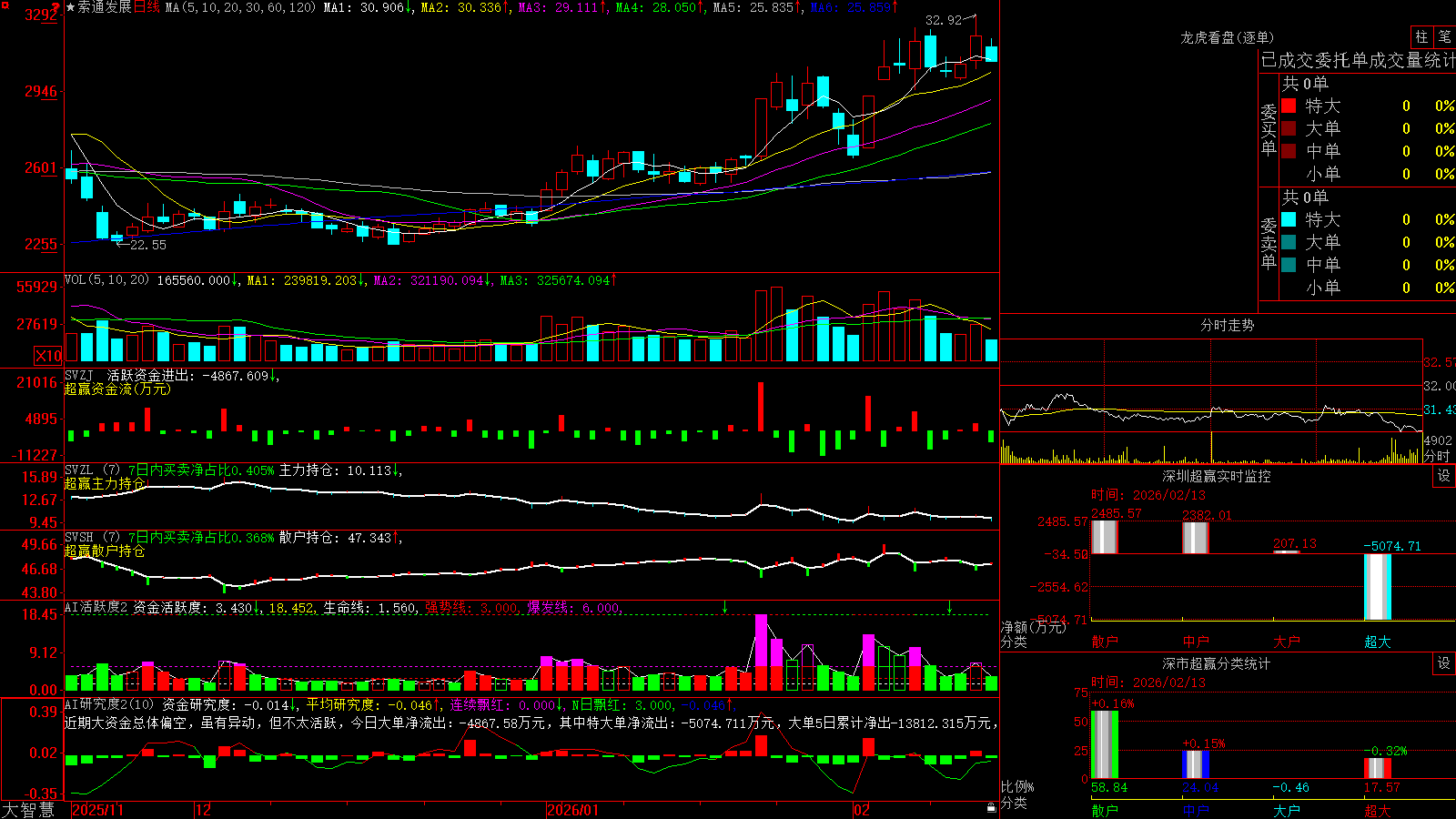1456x819 pixels.
Task: Click the 58.84 percentage value
Action: 1109,787
